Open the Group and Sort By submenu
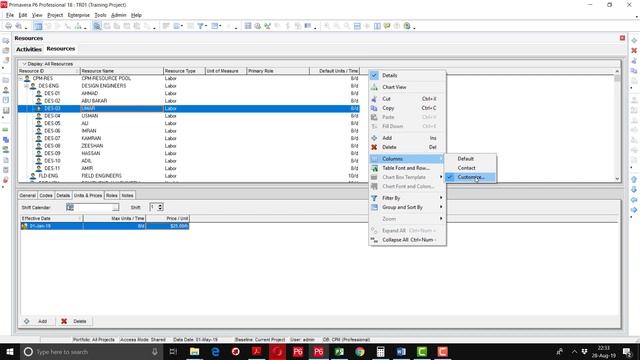 [407, 207]
